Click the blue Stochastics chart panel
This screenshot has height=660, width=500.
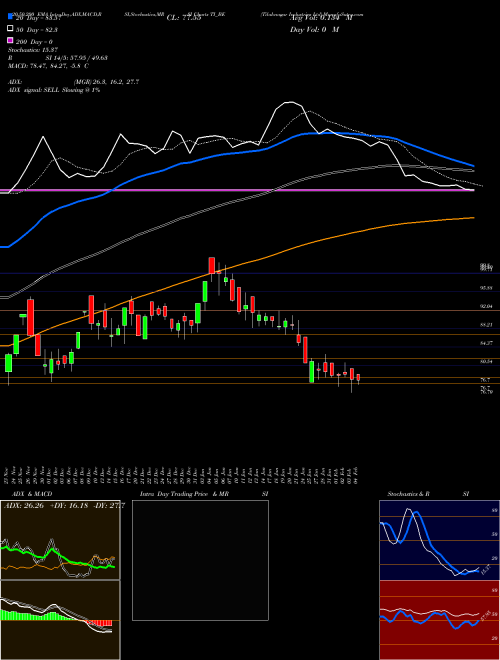coord(439,540)
